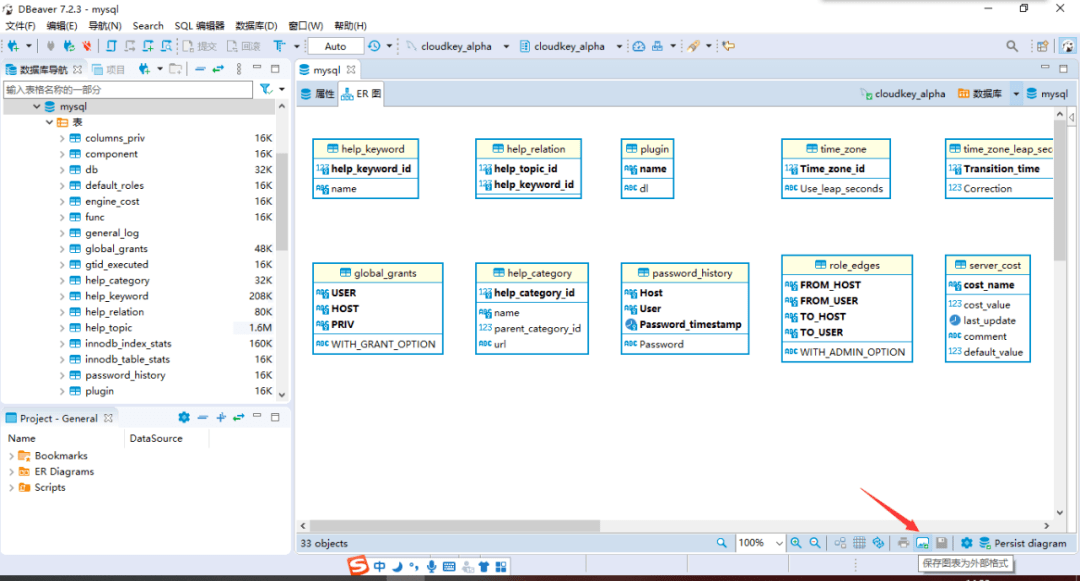Open the 数据库(D) menu
This screenshot has width=1080, height=581.
(256, 25)
